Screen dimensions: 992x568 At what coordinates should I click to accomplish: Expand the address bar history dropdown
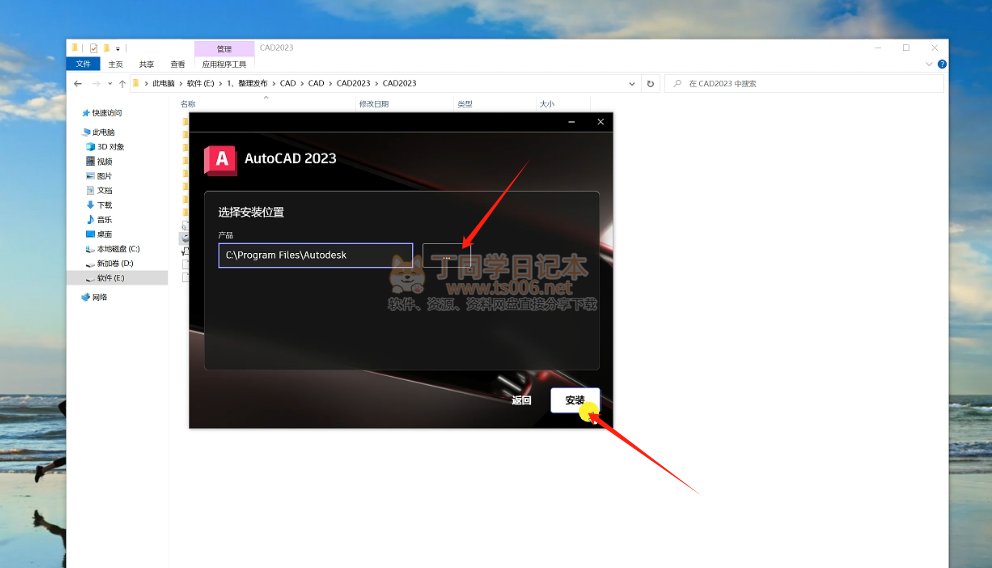[631, 83]
